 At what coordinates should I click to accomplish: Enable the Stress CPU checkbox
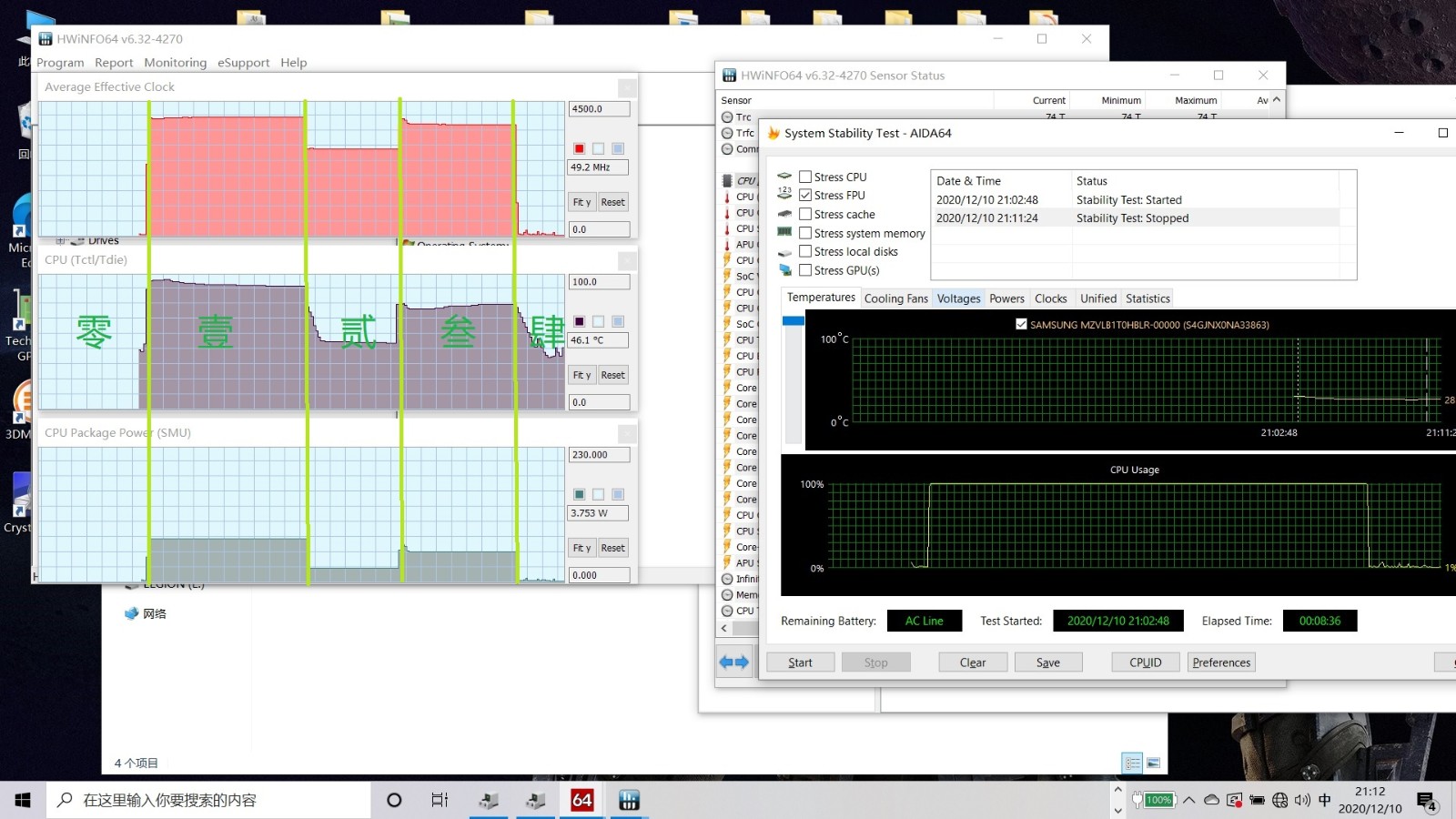click(805, 177)
